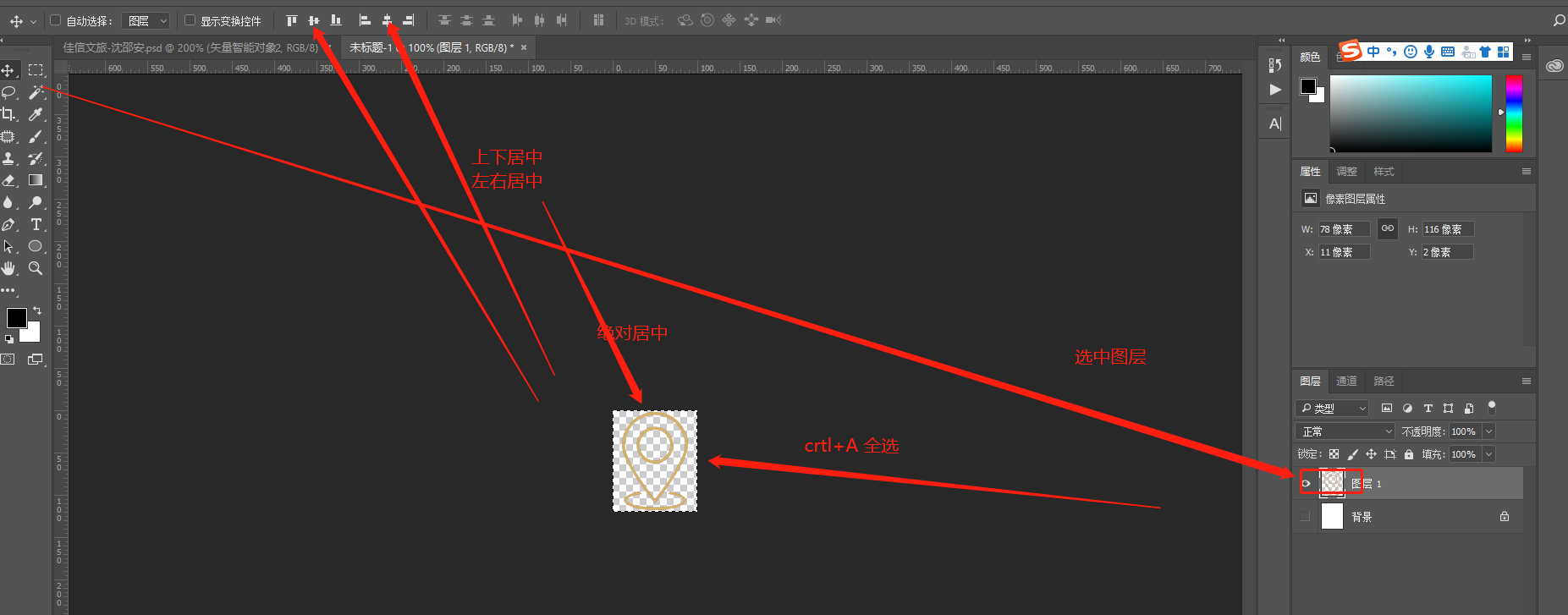1568x615 pixels.
Task: Open the Move tool preset picker arrow
Action: 33,21
